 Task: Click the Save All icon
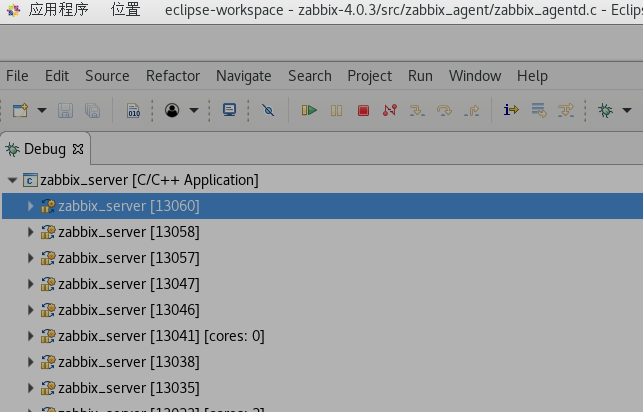click(92, 110)
